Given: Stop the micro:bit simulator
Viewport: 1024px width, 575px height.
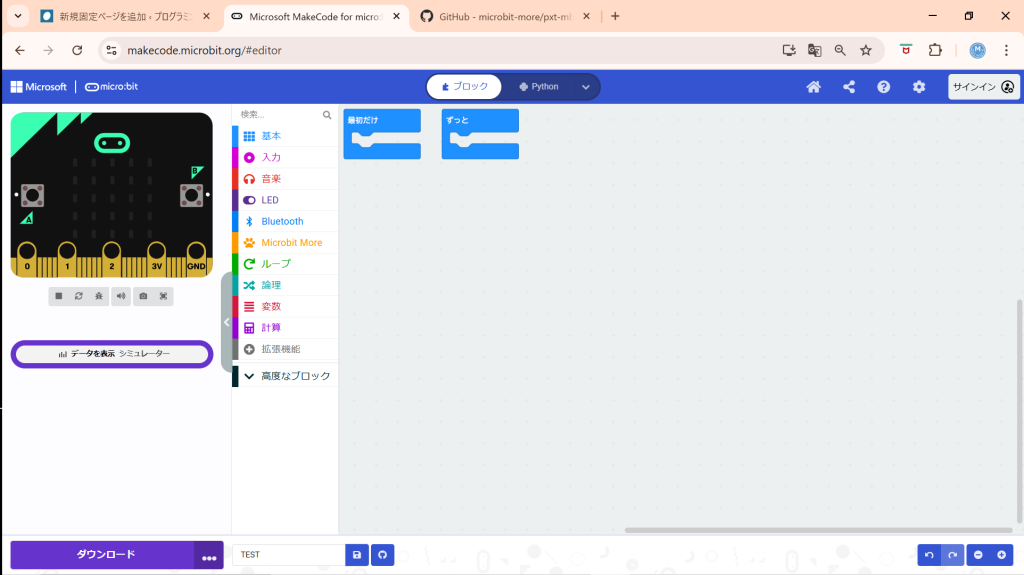Looking at the screenshot, I should [59, 296].
